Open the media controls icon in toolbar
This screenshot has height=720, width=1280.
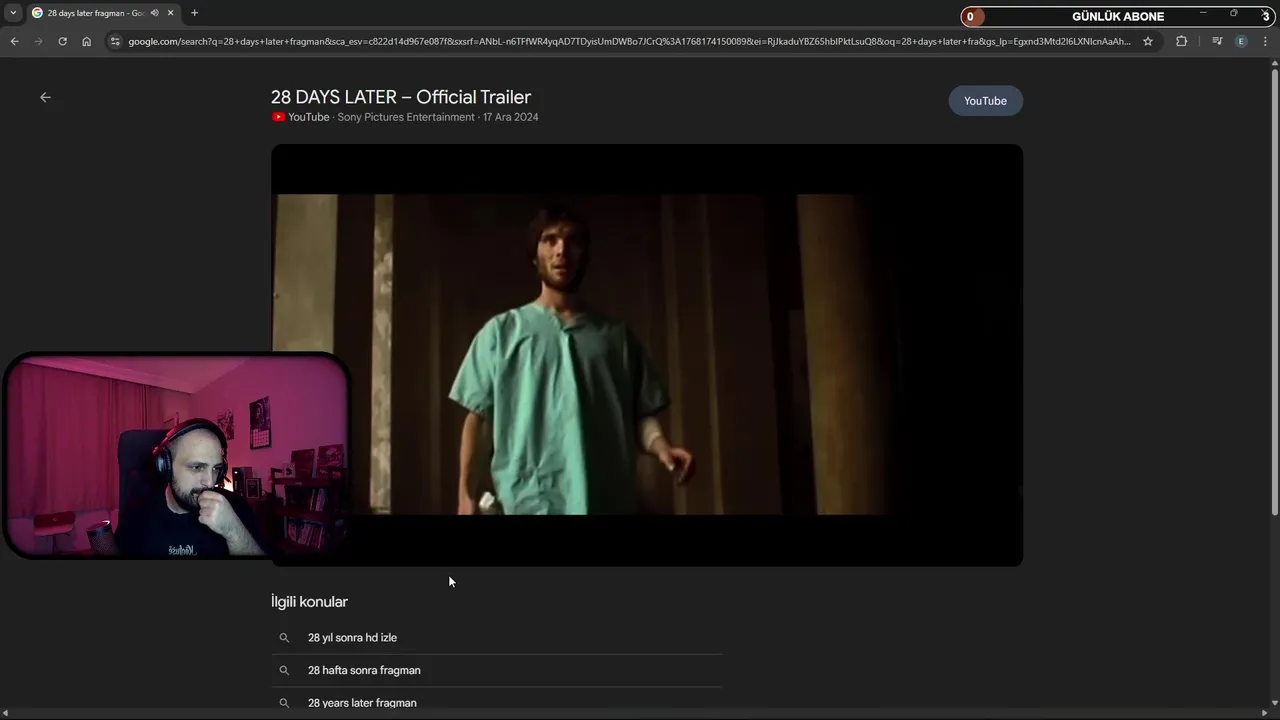click(1217, 41)
